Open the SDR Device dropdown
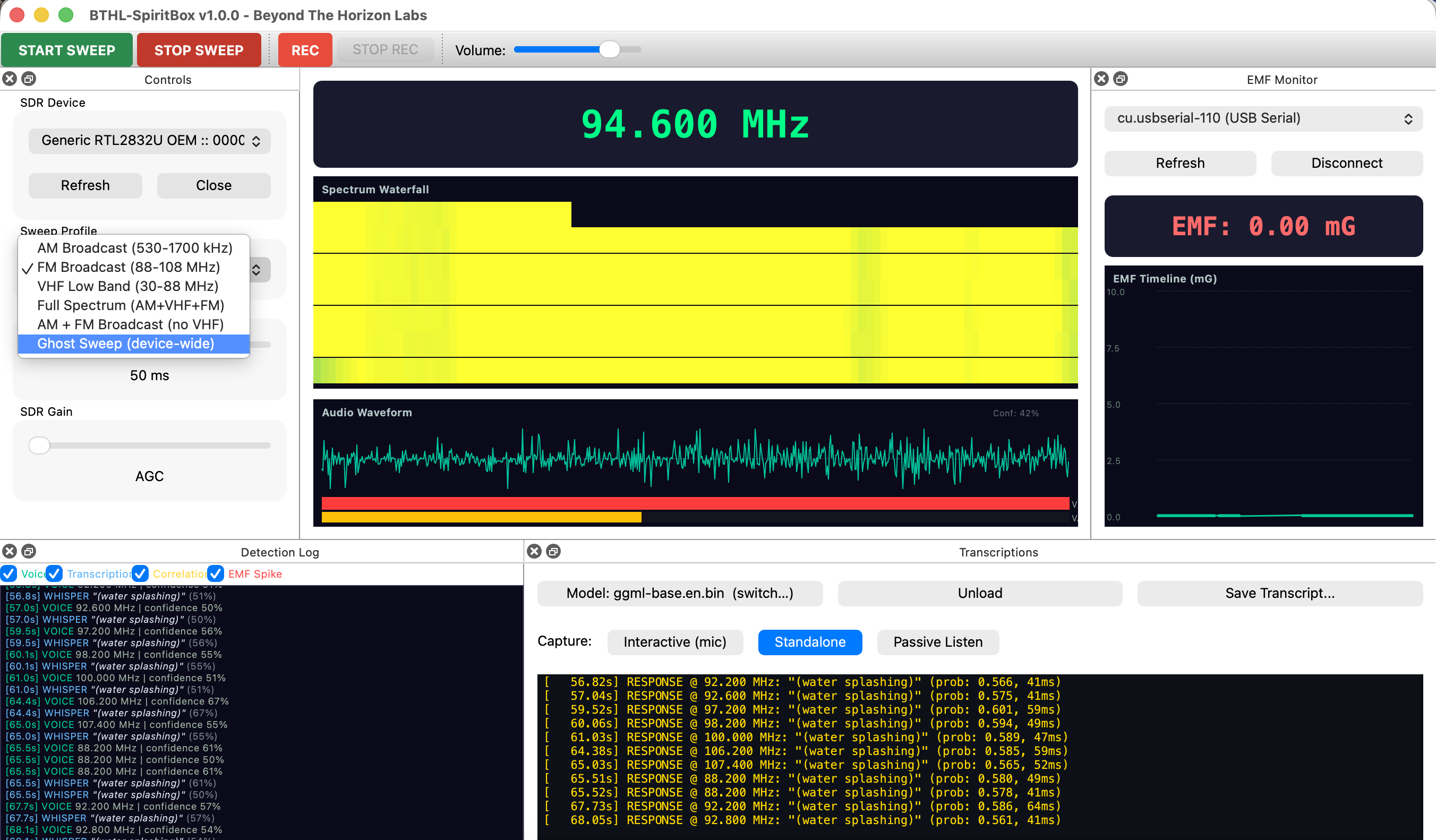Screen dimensions: 1436x840 coord(150,141)
